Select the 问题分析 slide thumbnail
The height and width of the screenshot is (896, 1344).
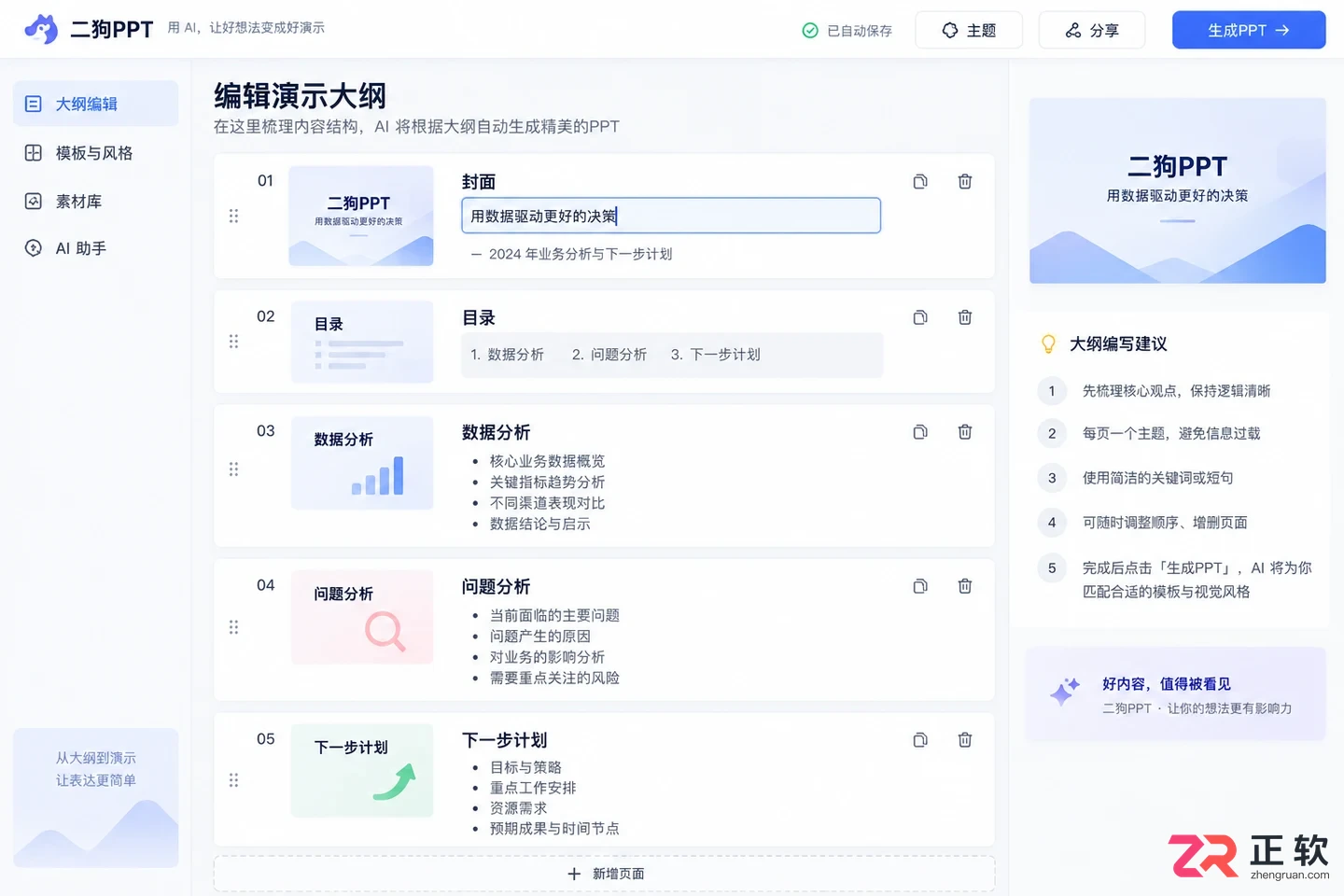362,617
